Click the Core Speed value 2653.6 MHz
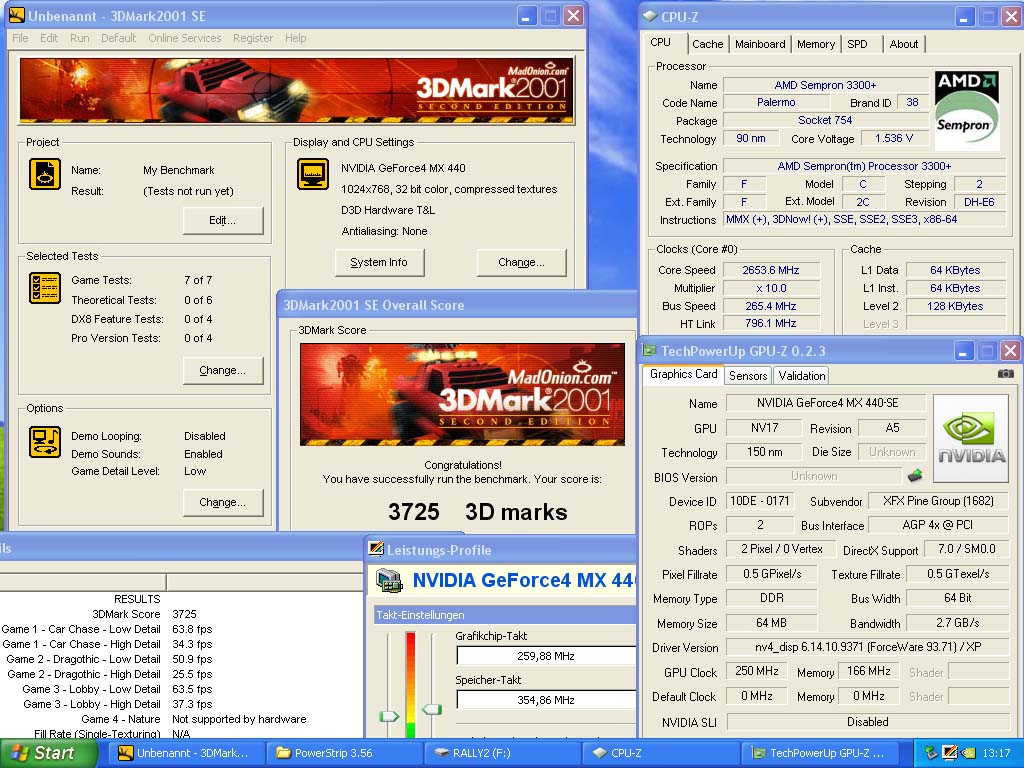The image size is (1024, 768). (x=771, y=270)
